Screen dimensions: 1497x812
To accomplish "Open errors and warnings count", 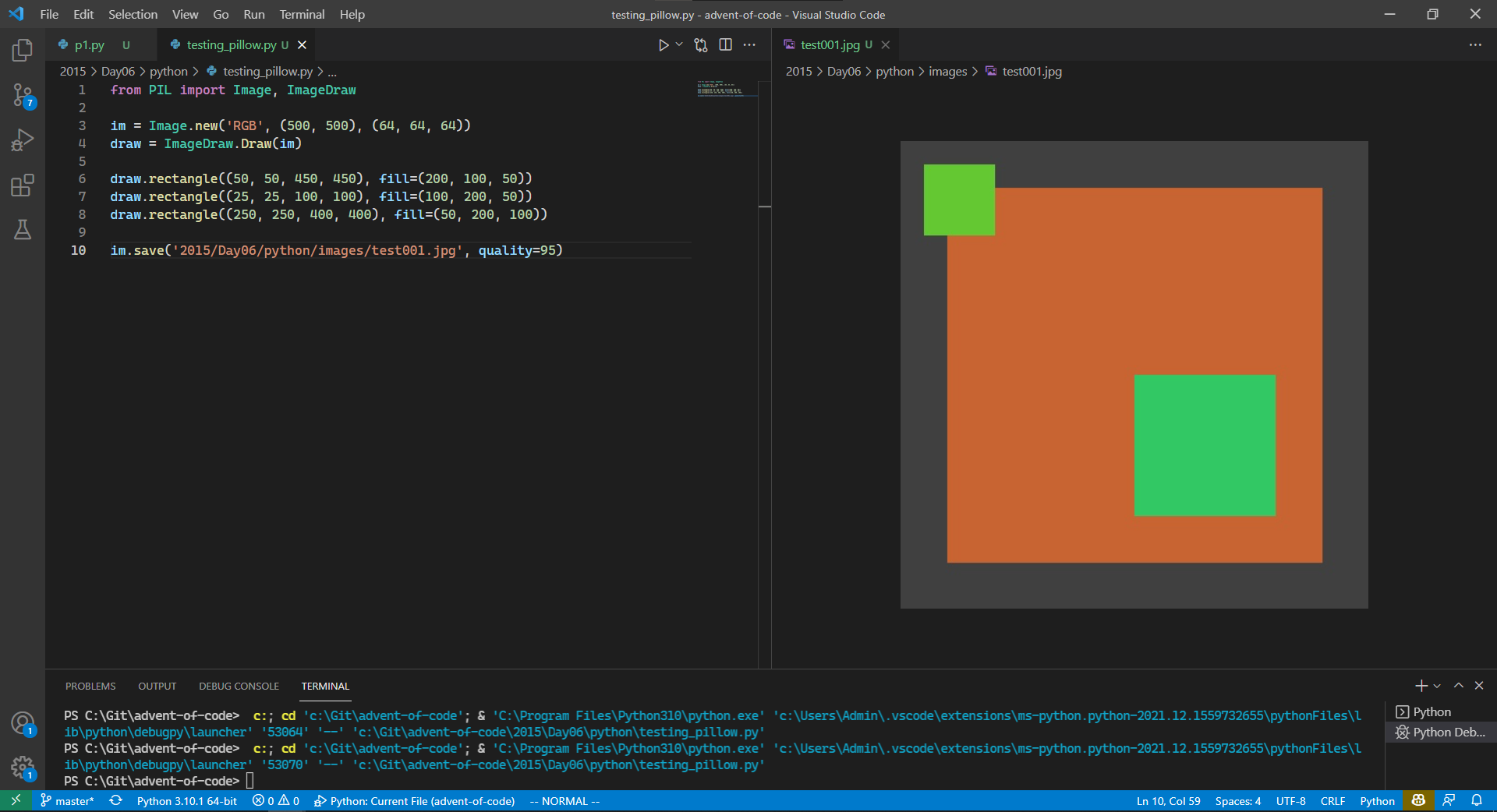I will point(276,801).
